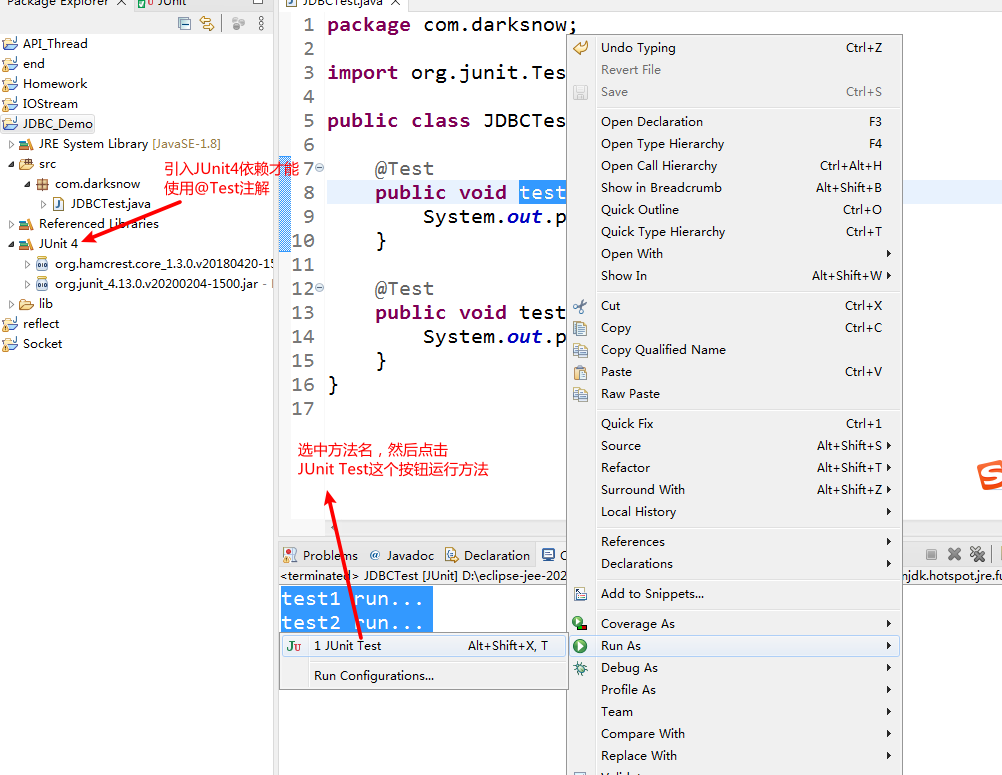Open the Show In submenu

(x=734, y=275)
